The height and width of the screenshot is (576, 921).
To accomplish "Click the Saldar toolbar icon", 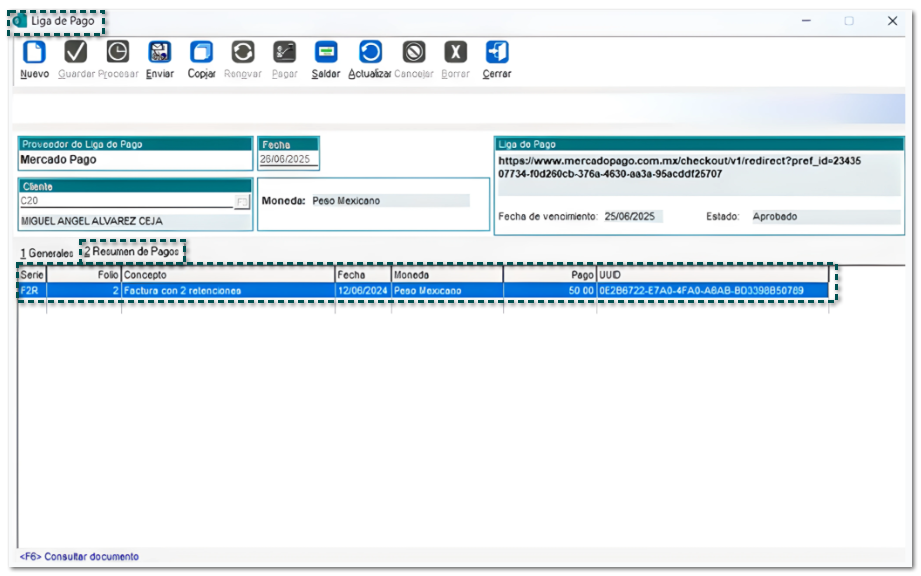I will click(x=326, y=53).
